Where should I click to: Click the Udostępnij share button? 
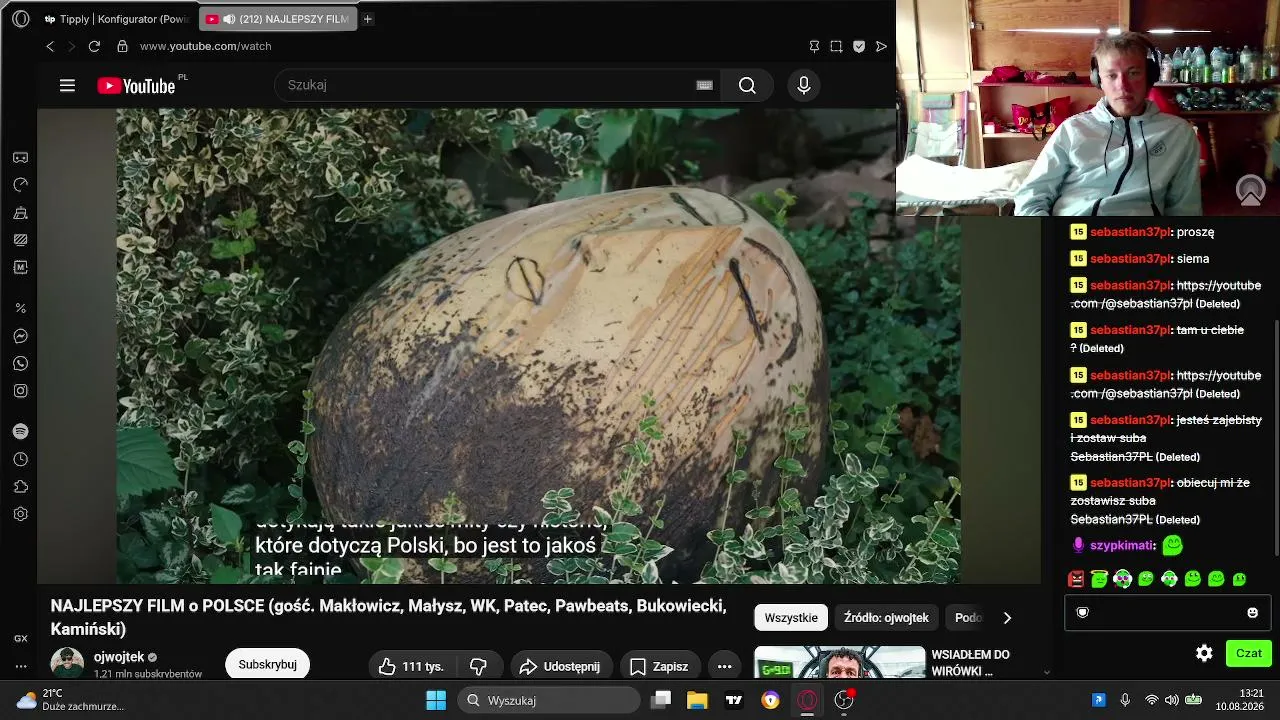pos(560,667)
